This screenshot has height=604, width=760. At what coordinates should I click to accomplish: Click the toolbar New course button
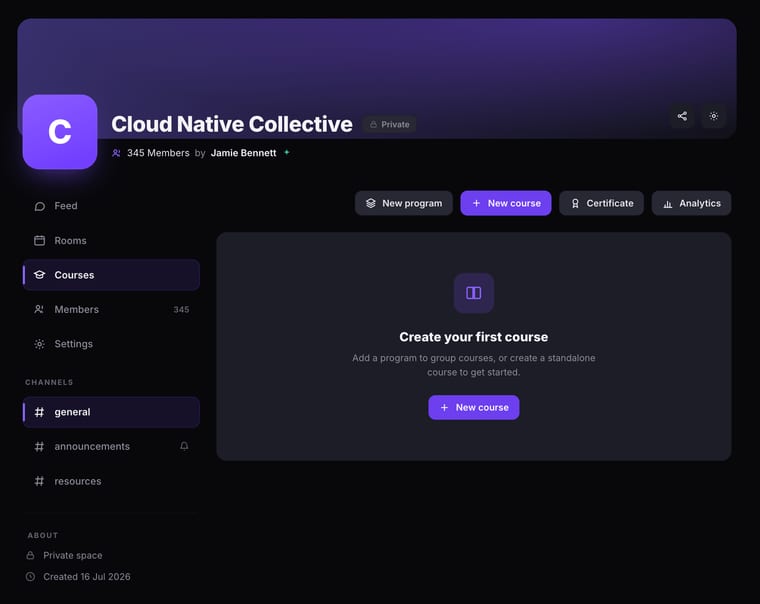pos(506,203)
